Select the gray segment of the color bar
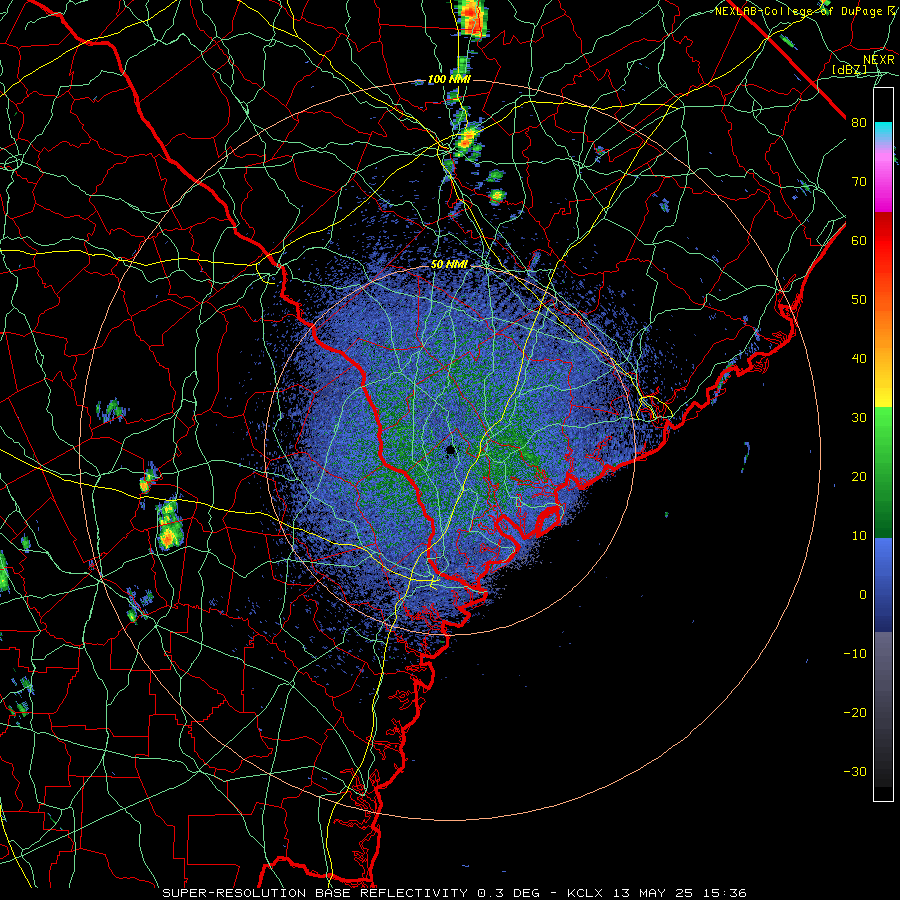The height and width of the screenshot is (900, 900). [x=883, y=709]
